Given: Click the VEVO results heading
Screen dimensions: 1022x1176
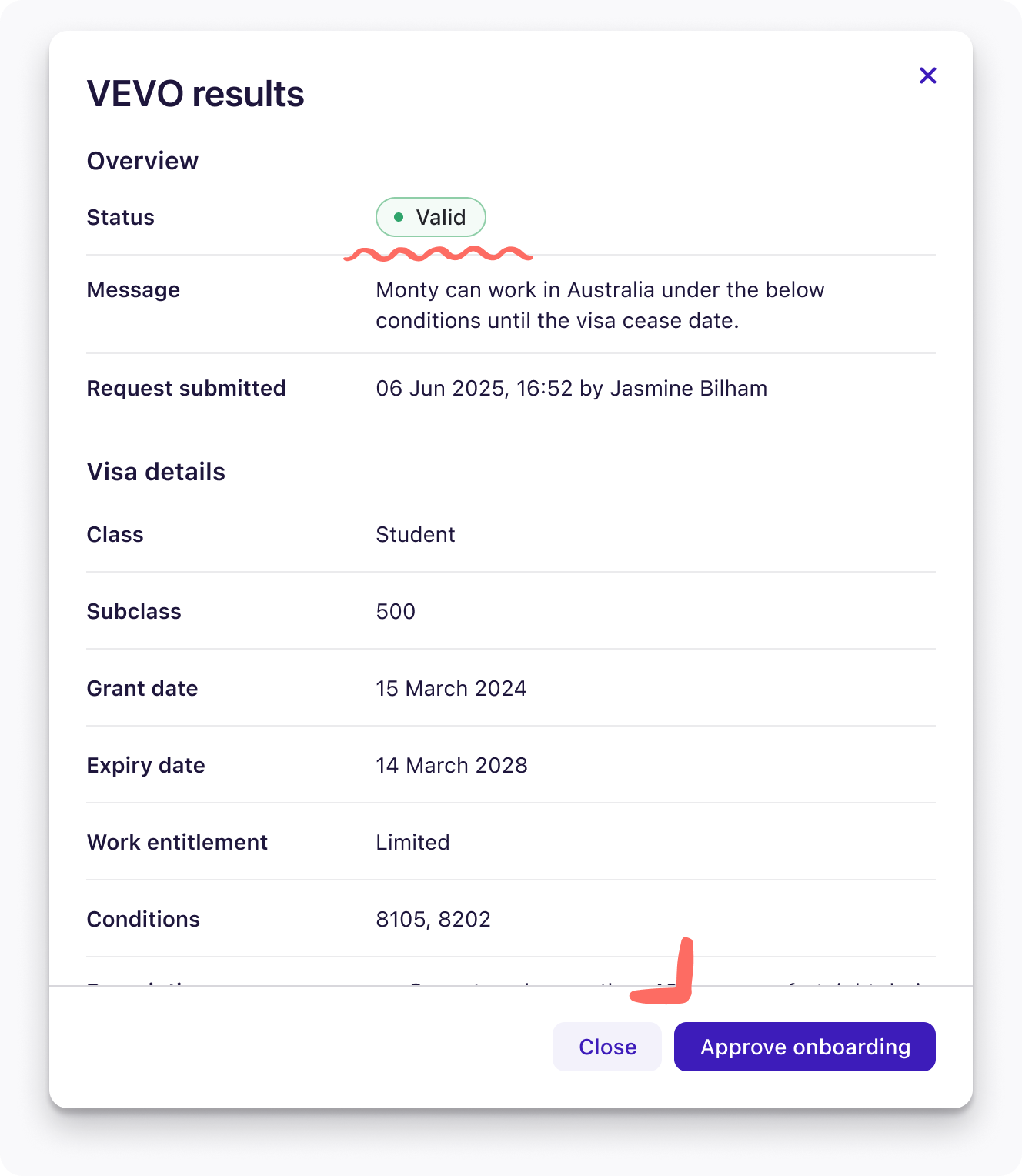Looking at the screenshot, I should [195, 94].
